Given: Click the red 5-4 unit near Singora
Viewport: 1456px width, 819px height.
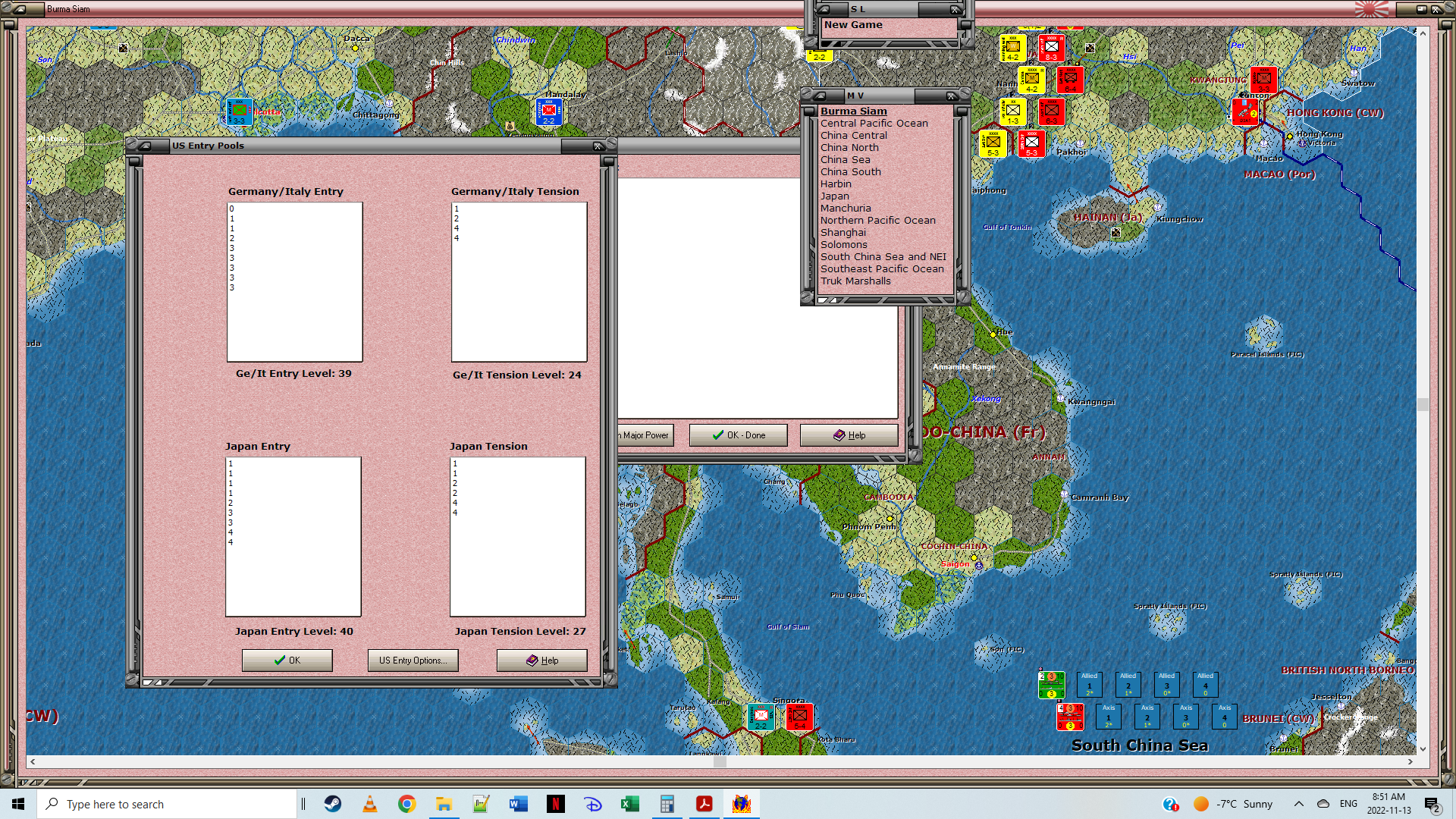Looking at the screenshot, I should [799, 717].
